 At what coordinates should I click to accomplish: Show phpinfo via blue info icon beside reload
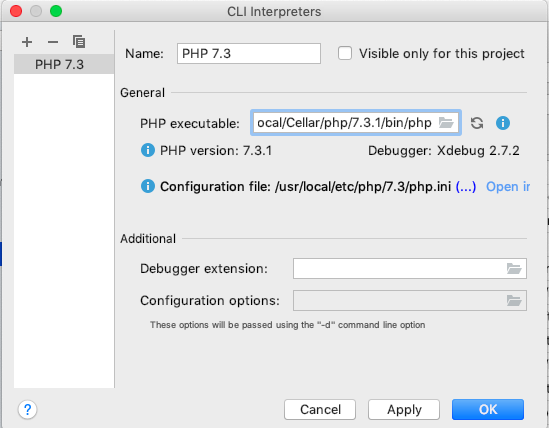503,123
